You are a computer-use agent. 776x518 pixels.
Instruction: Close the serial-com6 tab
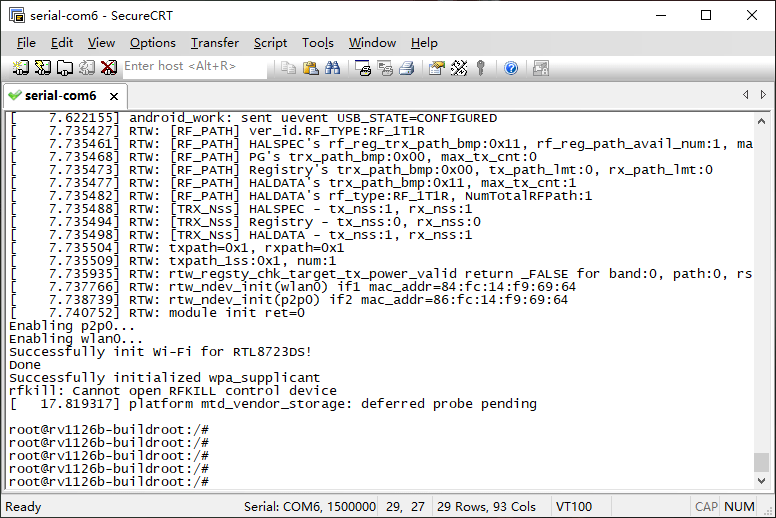(114, 96)
